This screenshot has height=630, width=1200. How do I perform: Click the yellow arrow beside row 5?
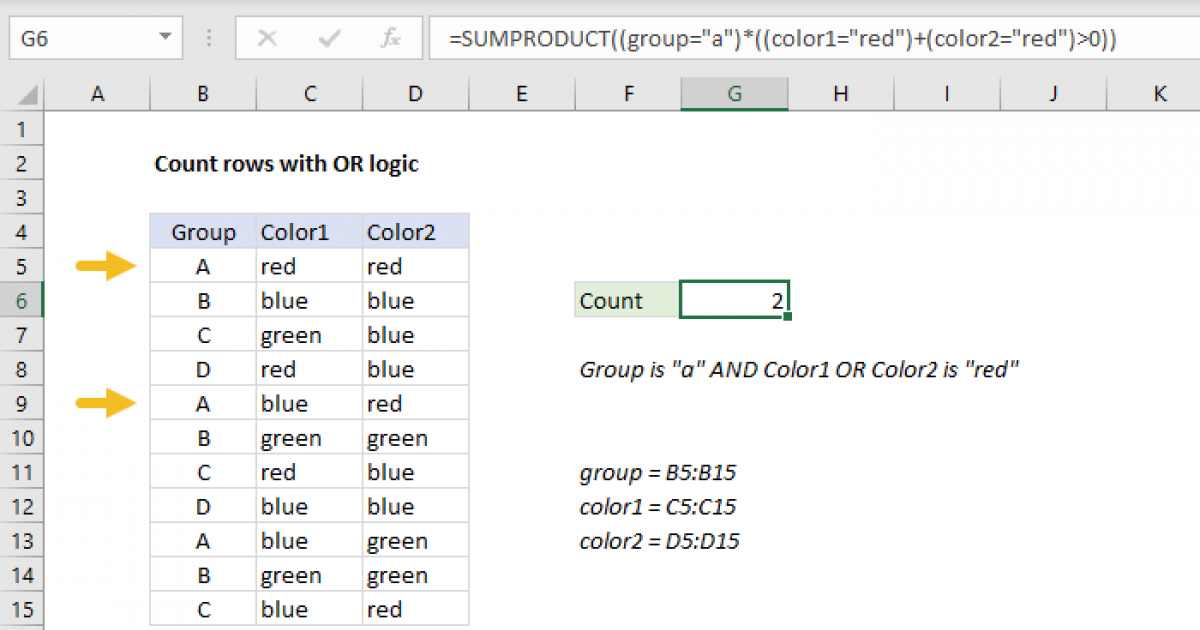point(107,266)
